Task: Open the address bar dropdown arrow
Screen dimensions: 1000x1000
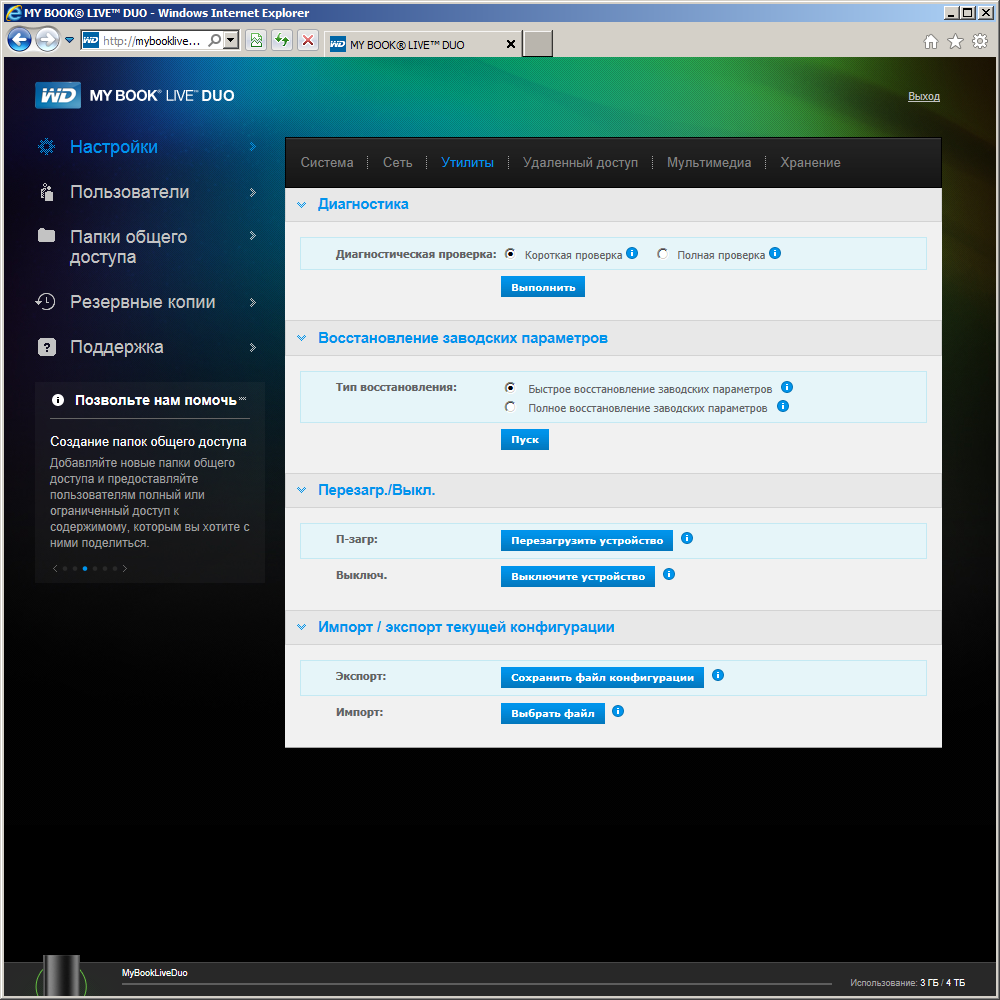Action: pyautogui.click(x=232, y=40)
